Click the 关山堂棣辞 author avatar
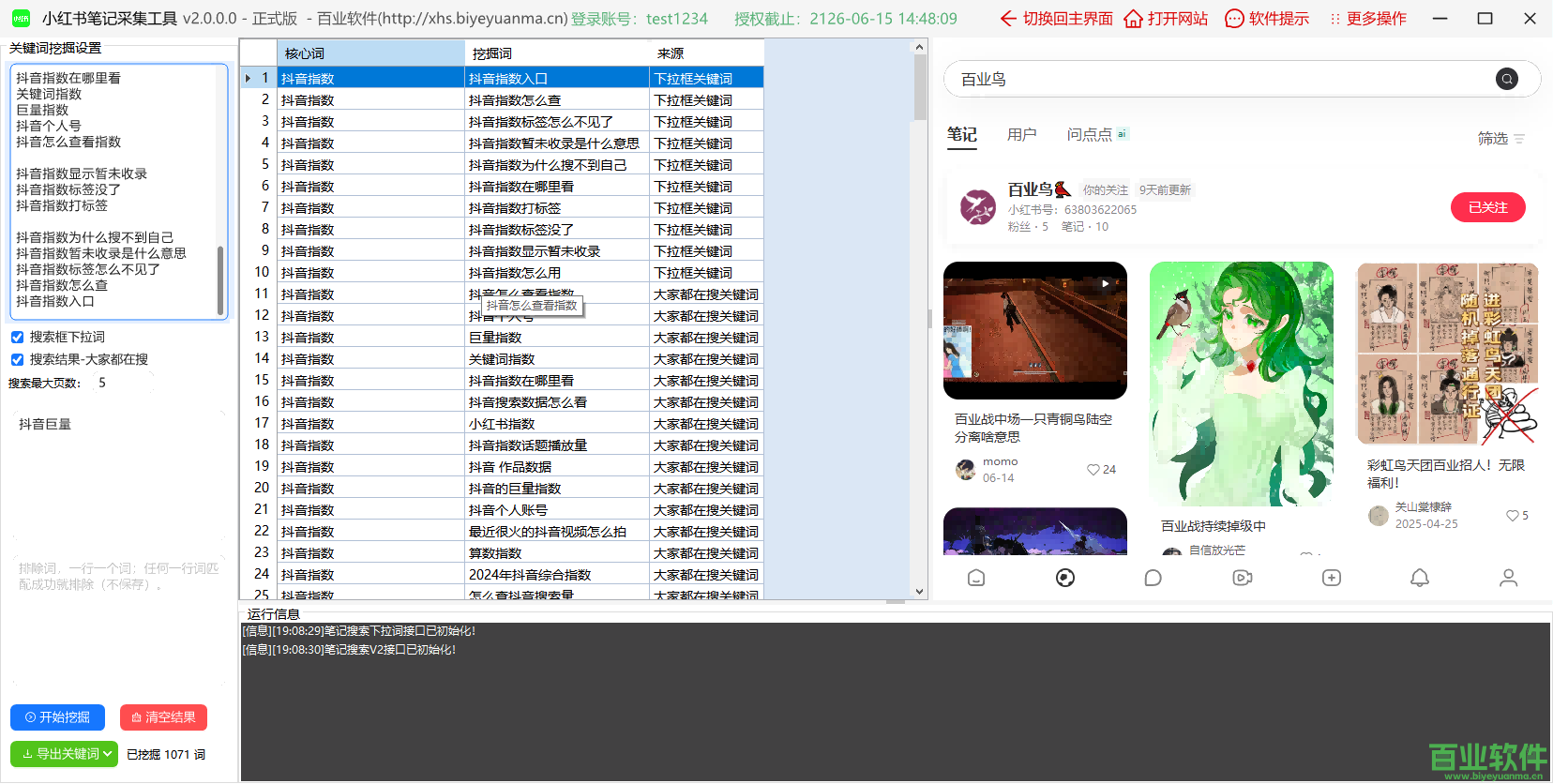This screenshot has height=784, width=1553. tap(1379, 516)
